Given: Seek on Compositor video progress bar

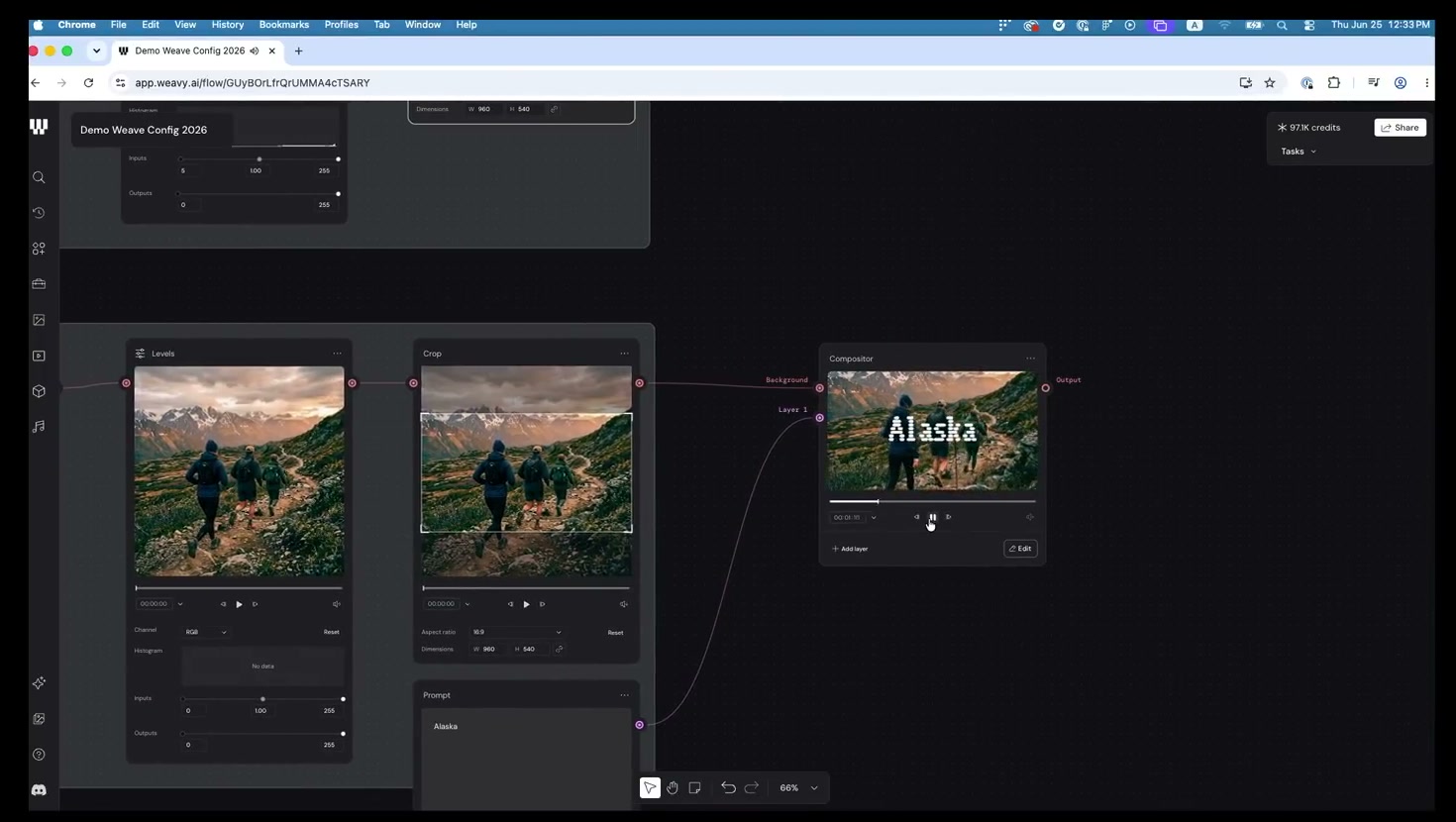Looking at the screenshot, I should pyautogui.click(x=932, y=502).
